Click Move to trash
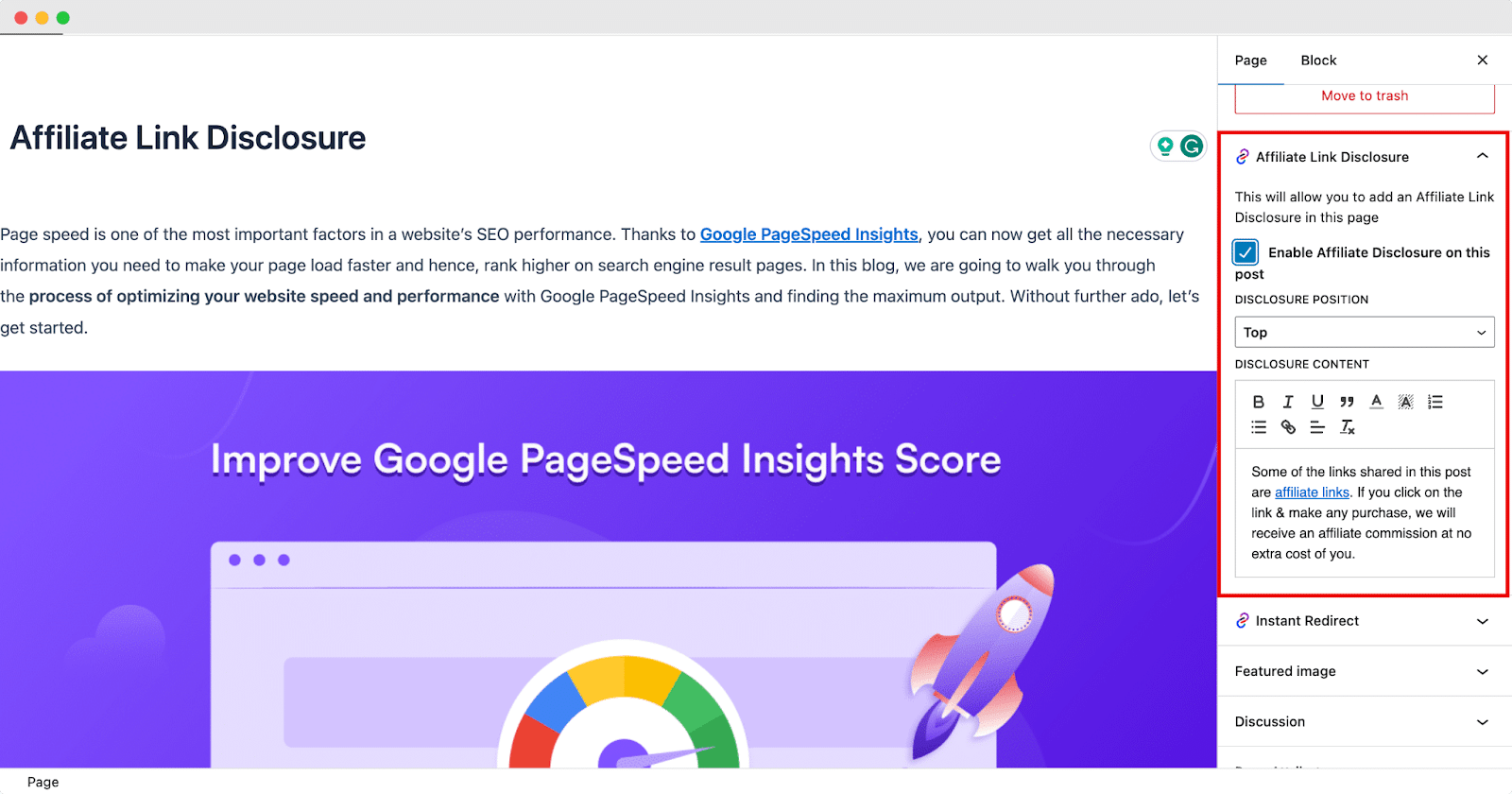 (x=1364, y=95)
